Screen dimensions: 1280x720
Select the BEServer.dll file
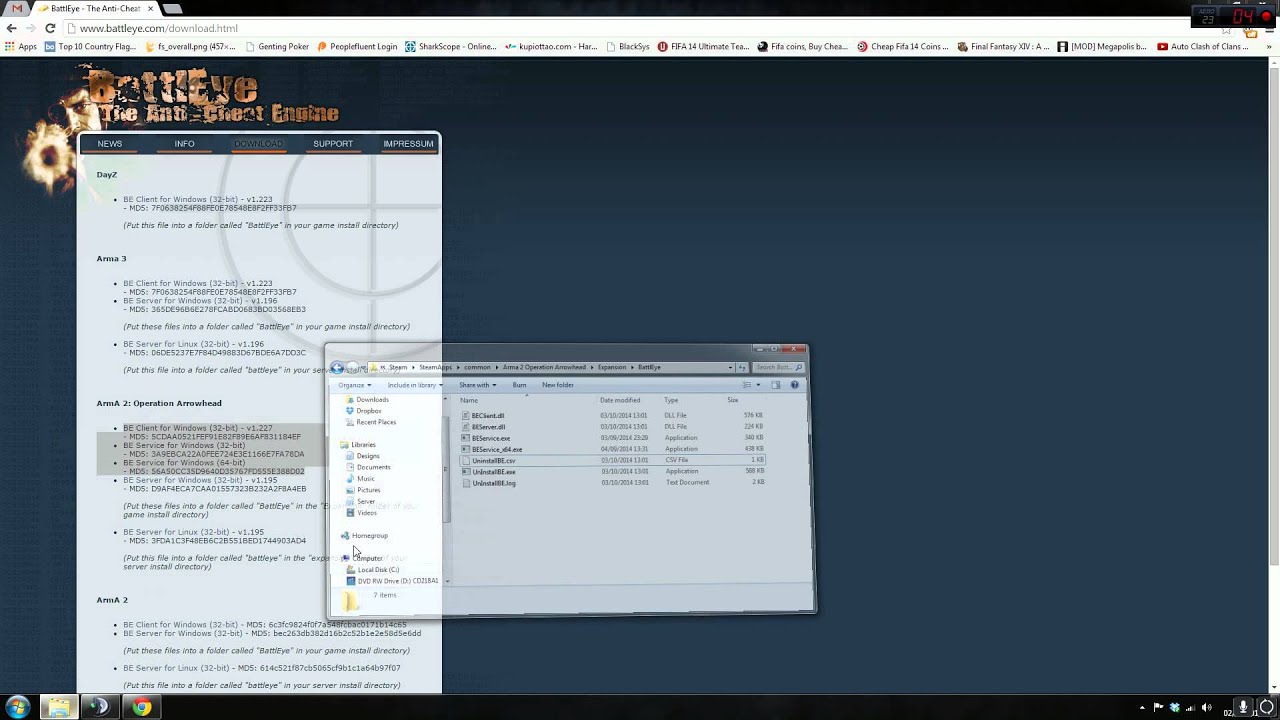[x=484, y=427]
